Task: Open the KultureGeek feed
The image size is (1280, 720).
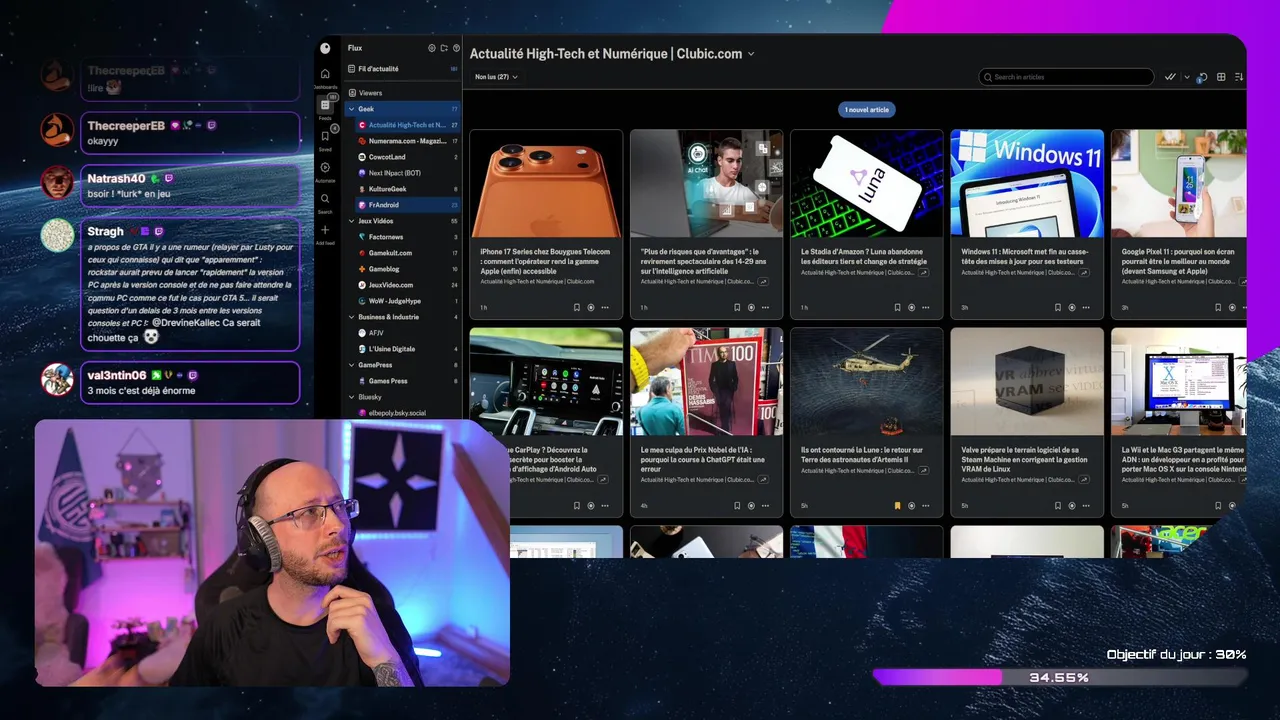Action: (x=408, y=189)
